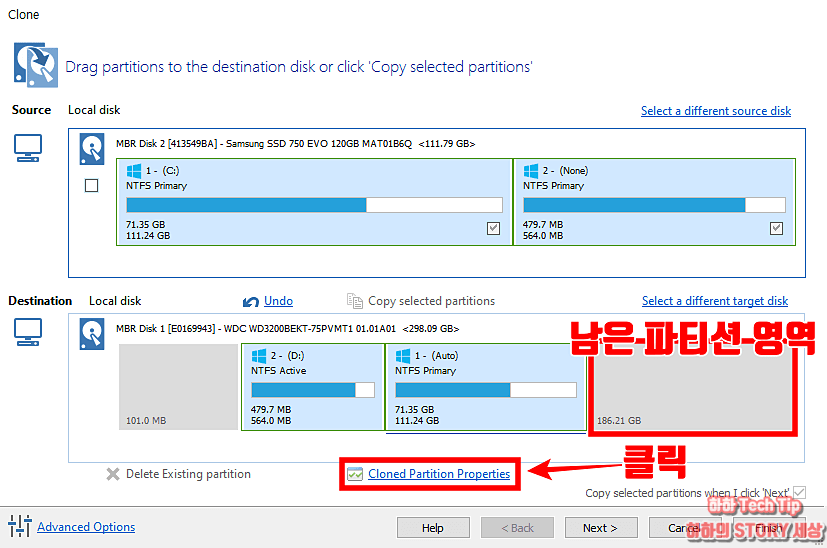The height and width of the screenshot is (548, 827).
Task: Click the Source label
Action: point(32,110)
